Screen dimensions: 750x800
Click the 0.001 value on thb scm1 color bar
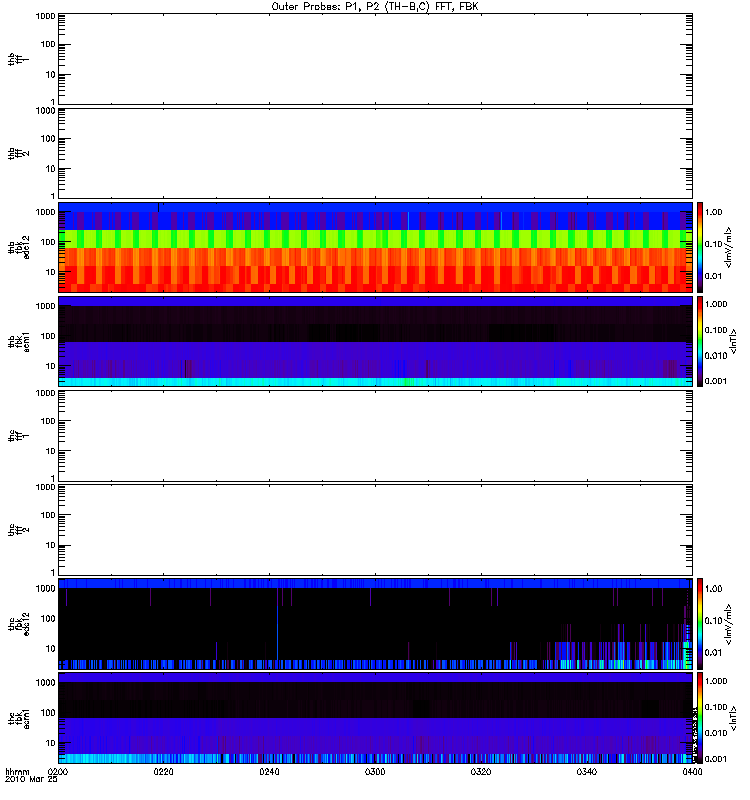[716, 381]
